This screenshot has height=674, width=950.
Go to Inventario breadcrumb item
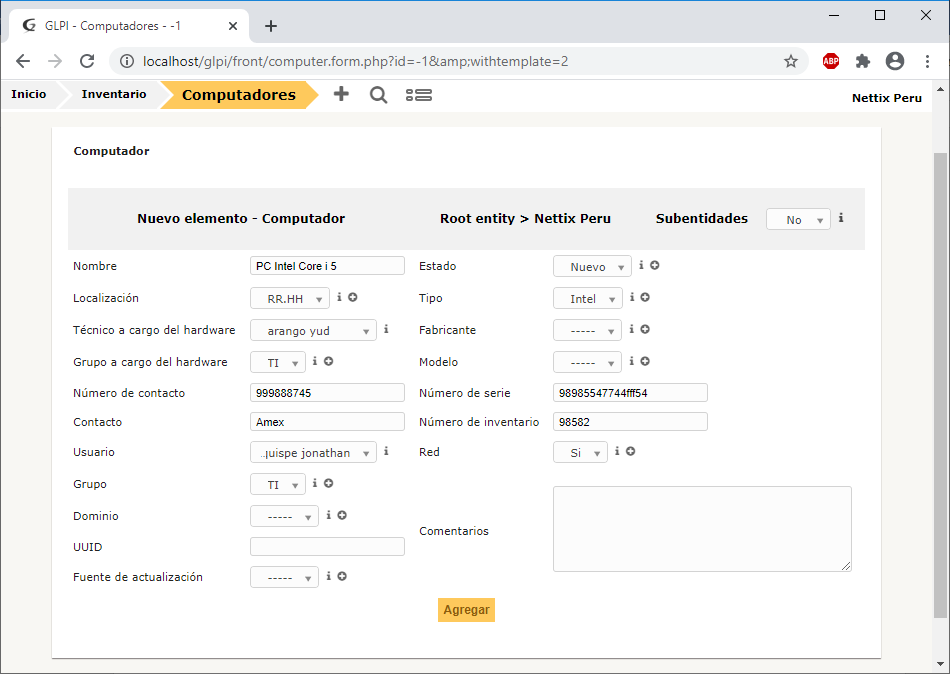click(x=114, y=95)
